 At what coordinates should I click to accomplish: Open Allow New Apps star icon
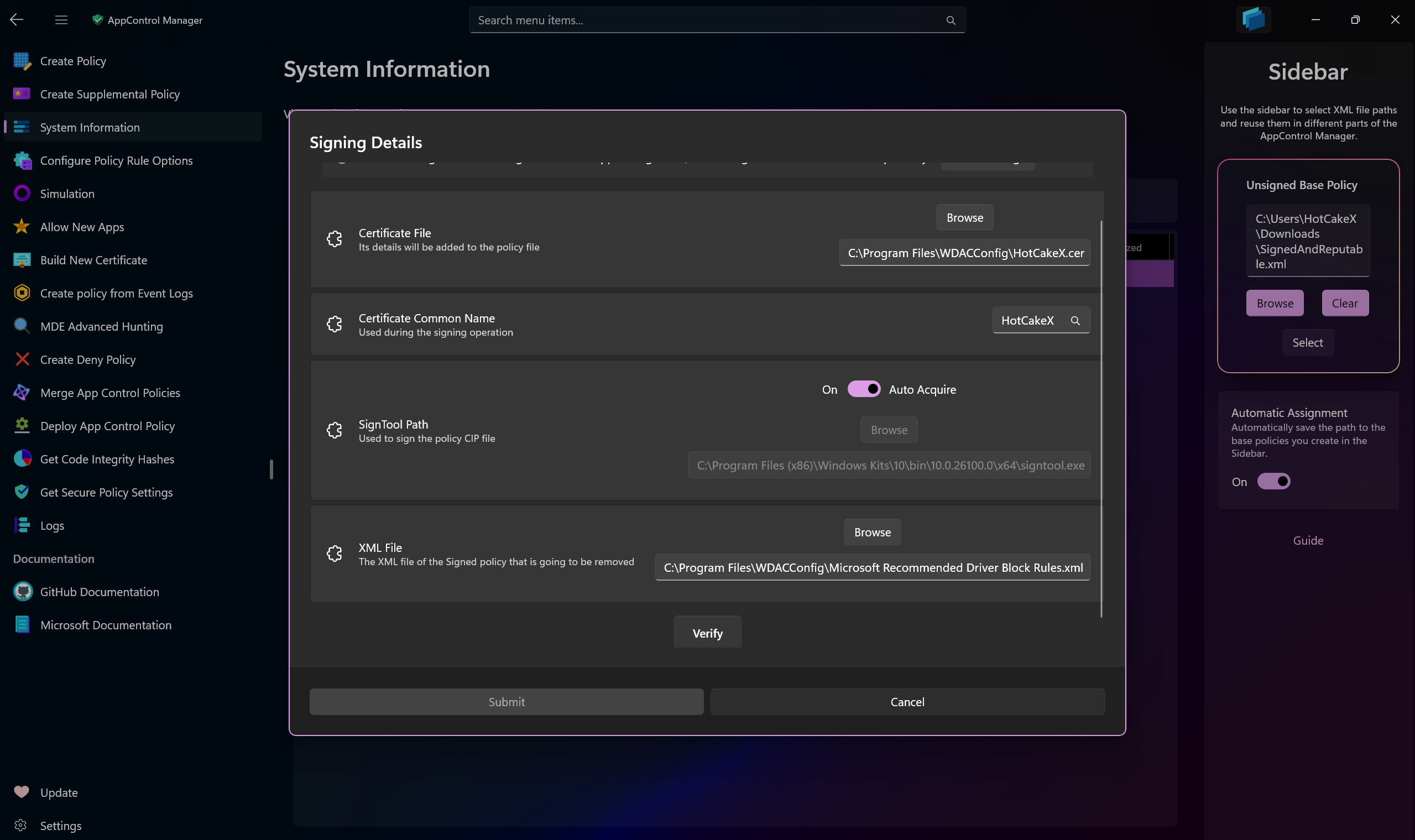(22, 227)
